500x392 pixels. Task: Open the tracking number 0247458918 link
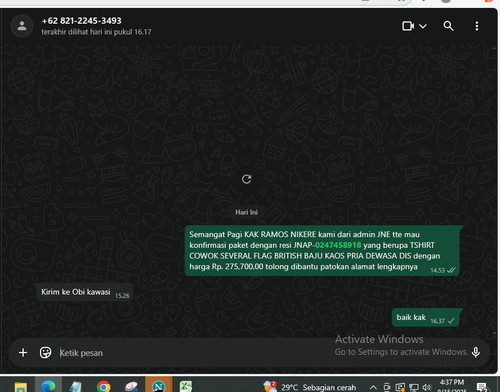pyautogui.click(x=338, y=245)
